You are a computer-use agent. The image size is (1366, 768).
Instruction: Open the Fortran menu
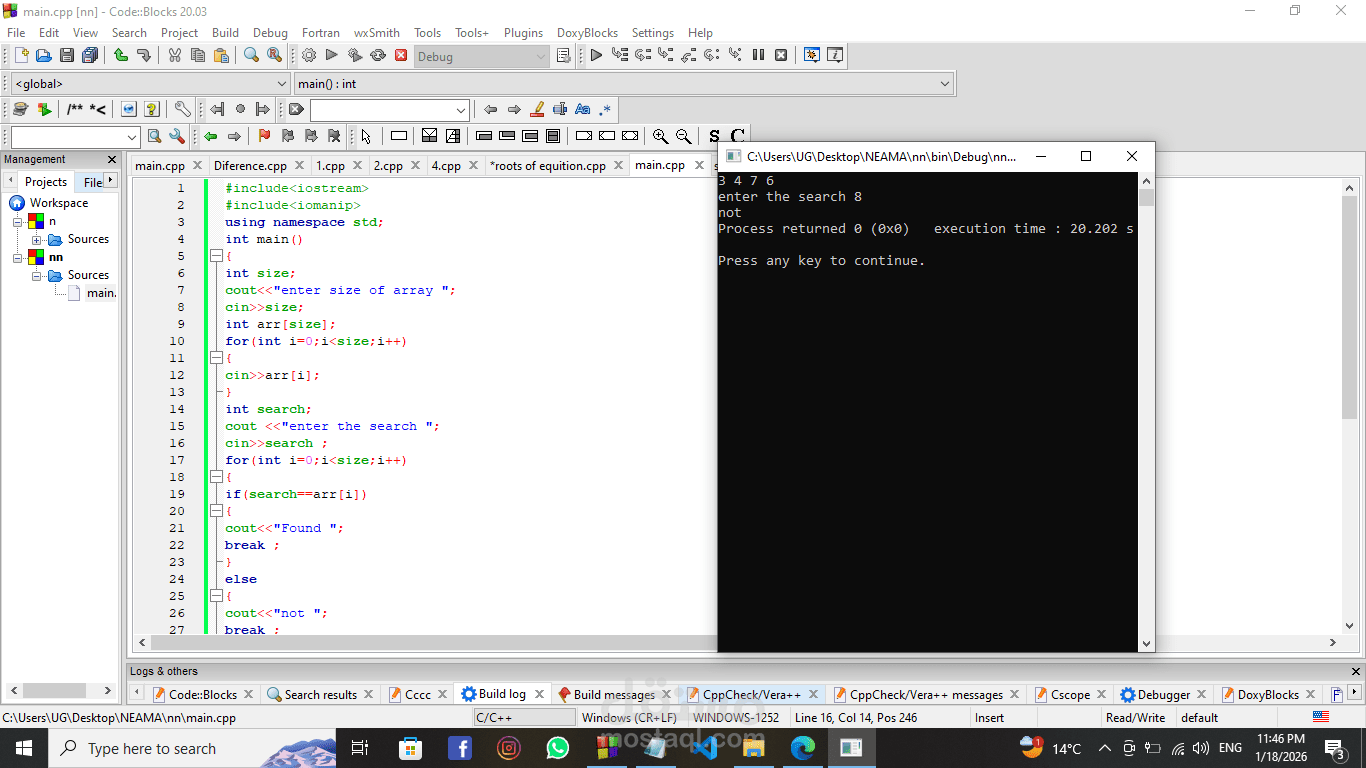point(320,32)
